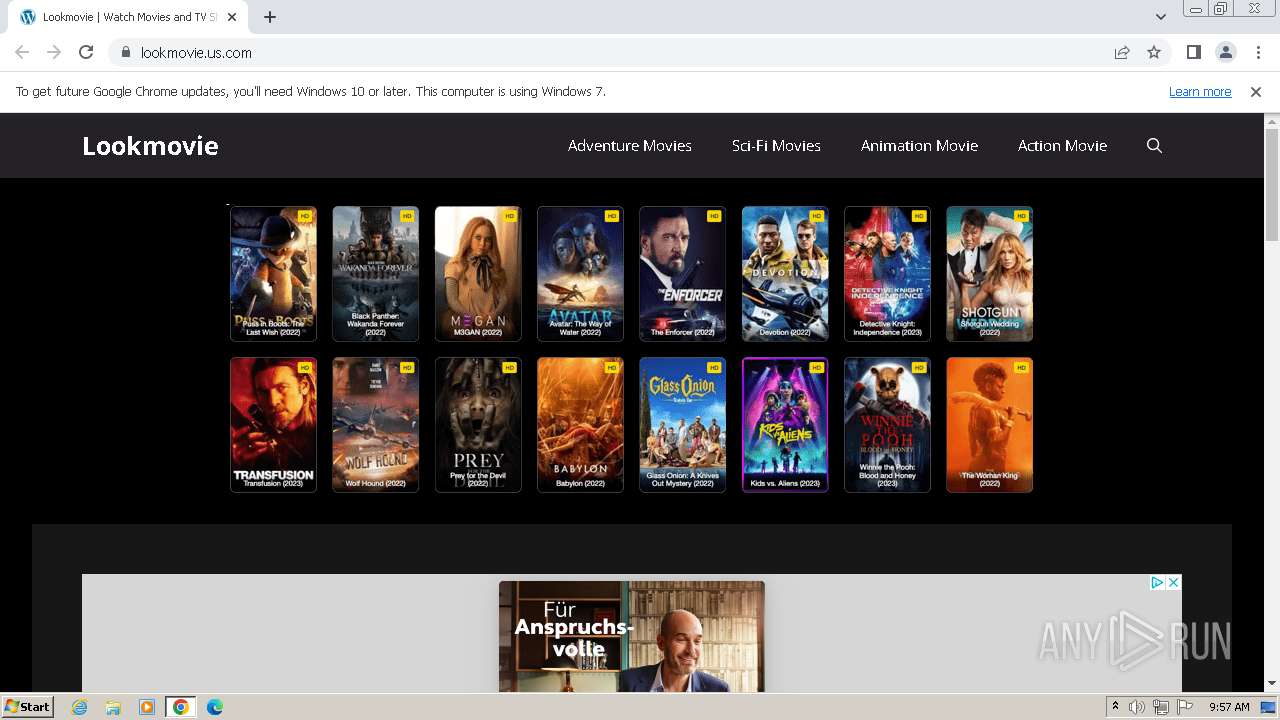Open the network tray icon
The width and height of the screenshot is (1280, 720).
pyautogui.click(x=1161, y=707)
